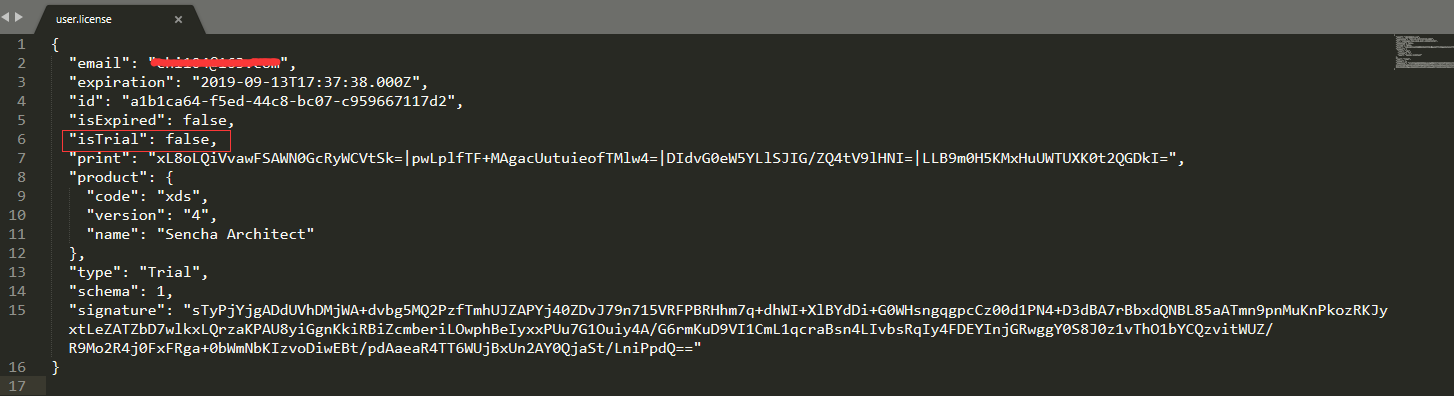Viewport: 1454px width, 396px height.
Task: Click the previous tab left arrow
Action: coord(7,18)
